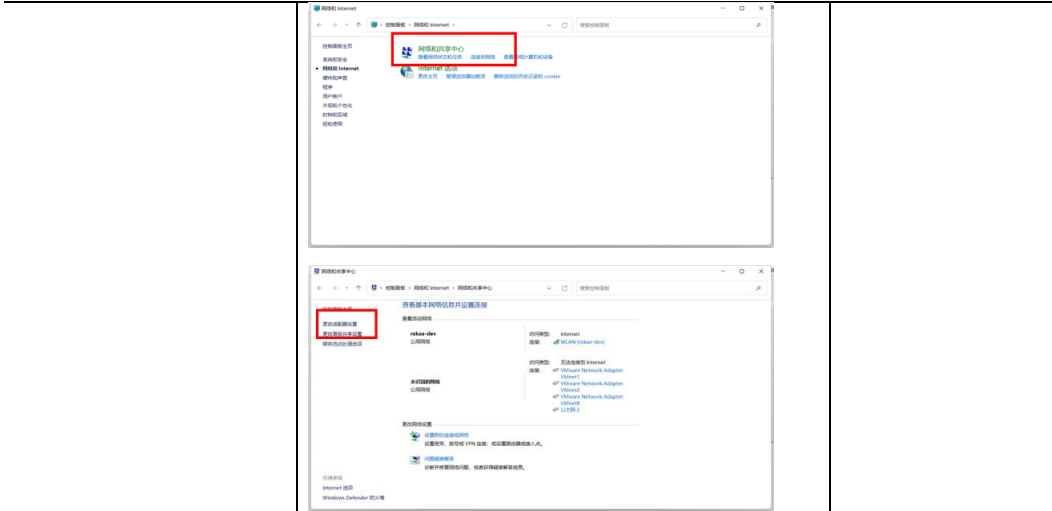Click the rokae-dev network name text

(x=423, y=333)
